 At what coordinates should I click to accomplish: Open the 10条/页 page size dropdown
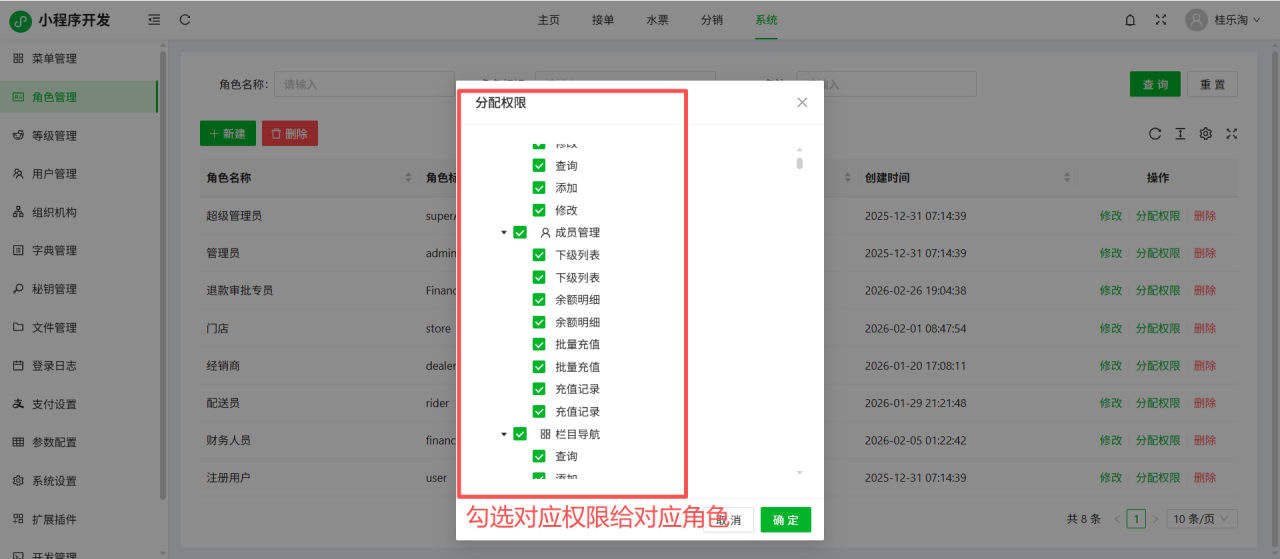1204,519
